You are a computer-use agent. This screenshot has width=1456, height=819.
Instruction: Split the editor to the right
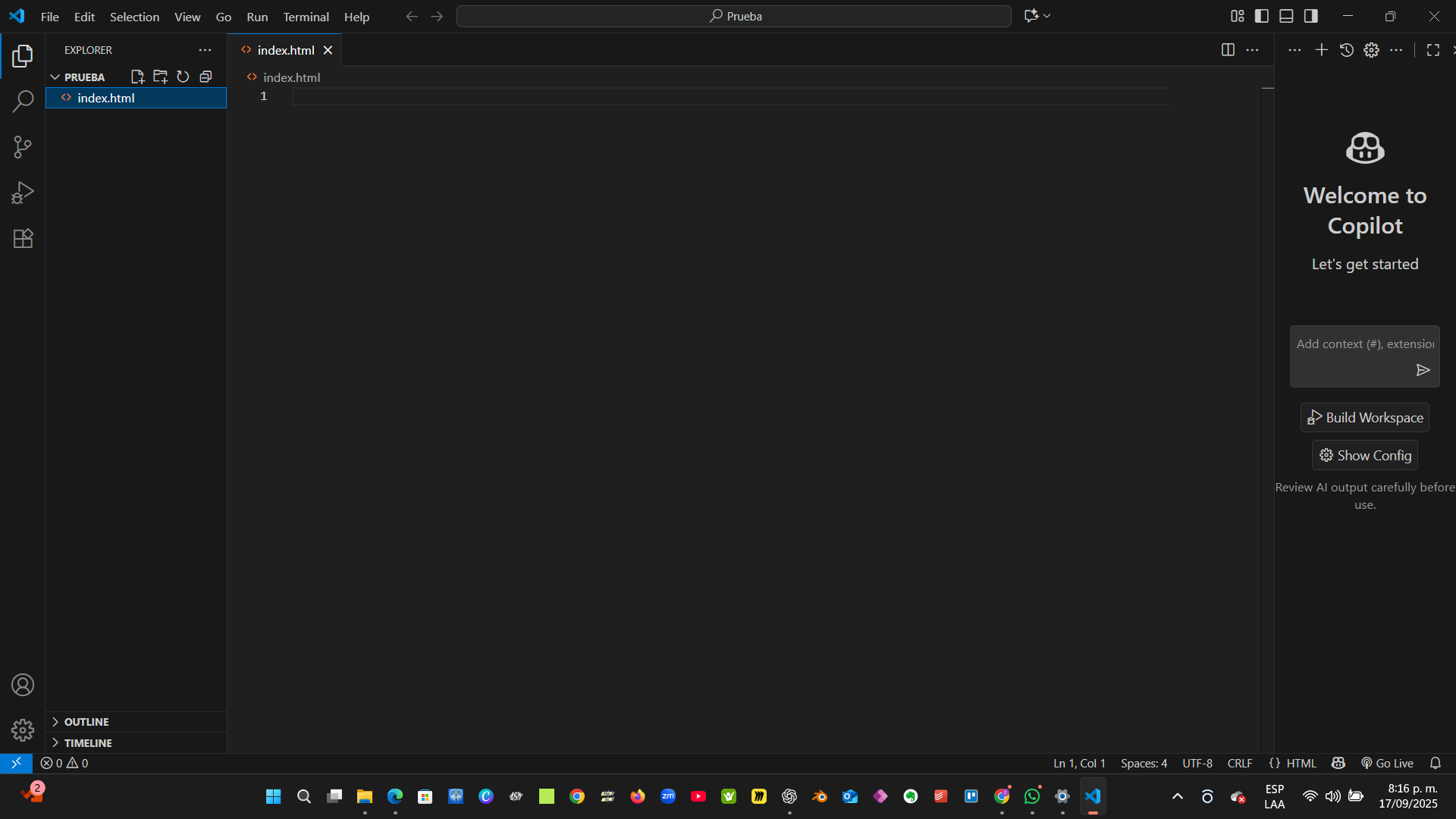[x=1228, y=50]
